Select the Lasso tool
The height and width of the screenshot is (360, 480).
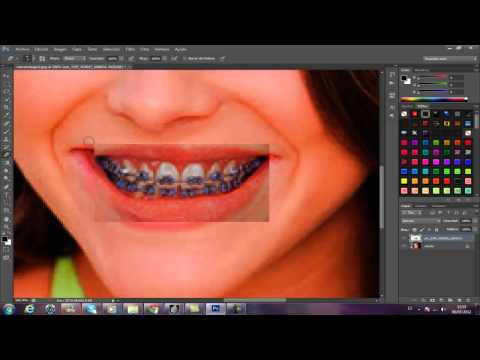point(6,91)
